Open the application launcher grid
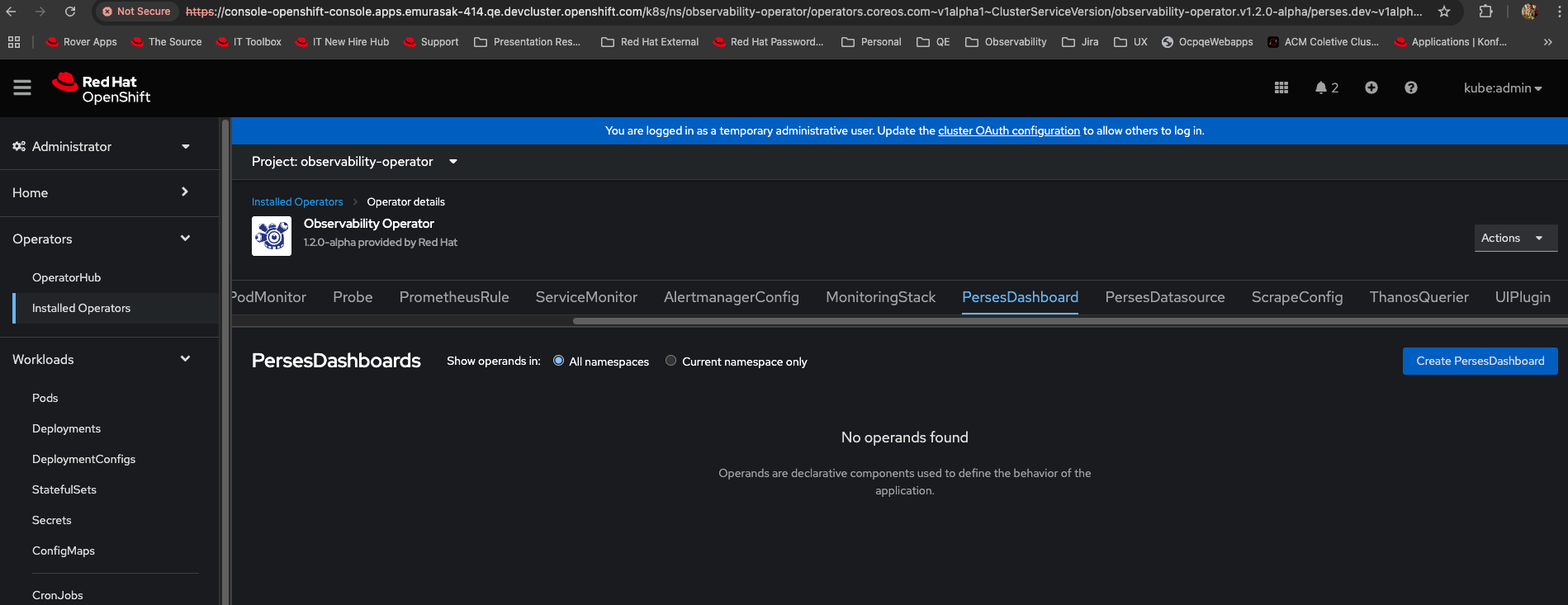This screenshot has height=605, width=1568. click(x=1281, y=87)
